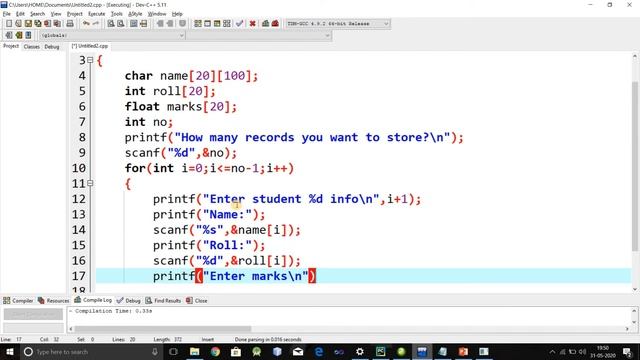Screen dimensions: 640x360
Task: Open the AStyle menu
Action: pos(135,14)
